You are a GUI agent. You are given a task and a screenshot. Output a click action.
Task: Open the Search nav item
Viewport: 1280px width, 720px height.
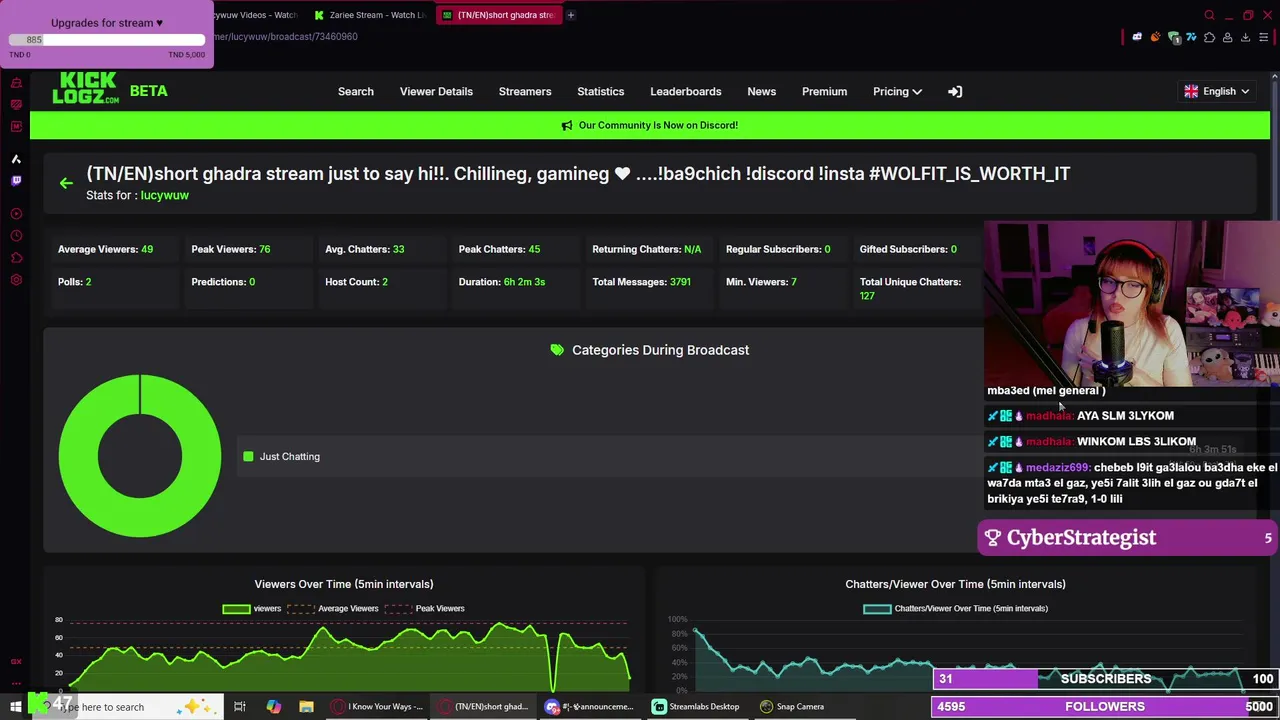tap(355, 91)
